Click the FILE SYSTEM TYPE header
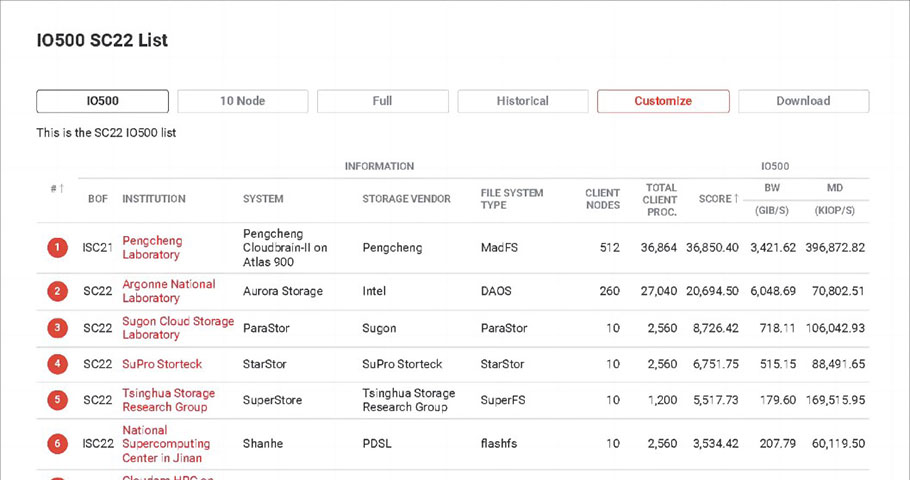This screenshot has width=910, height=480. pos(512,199)
